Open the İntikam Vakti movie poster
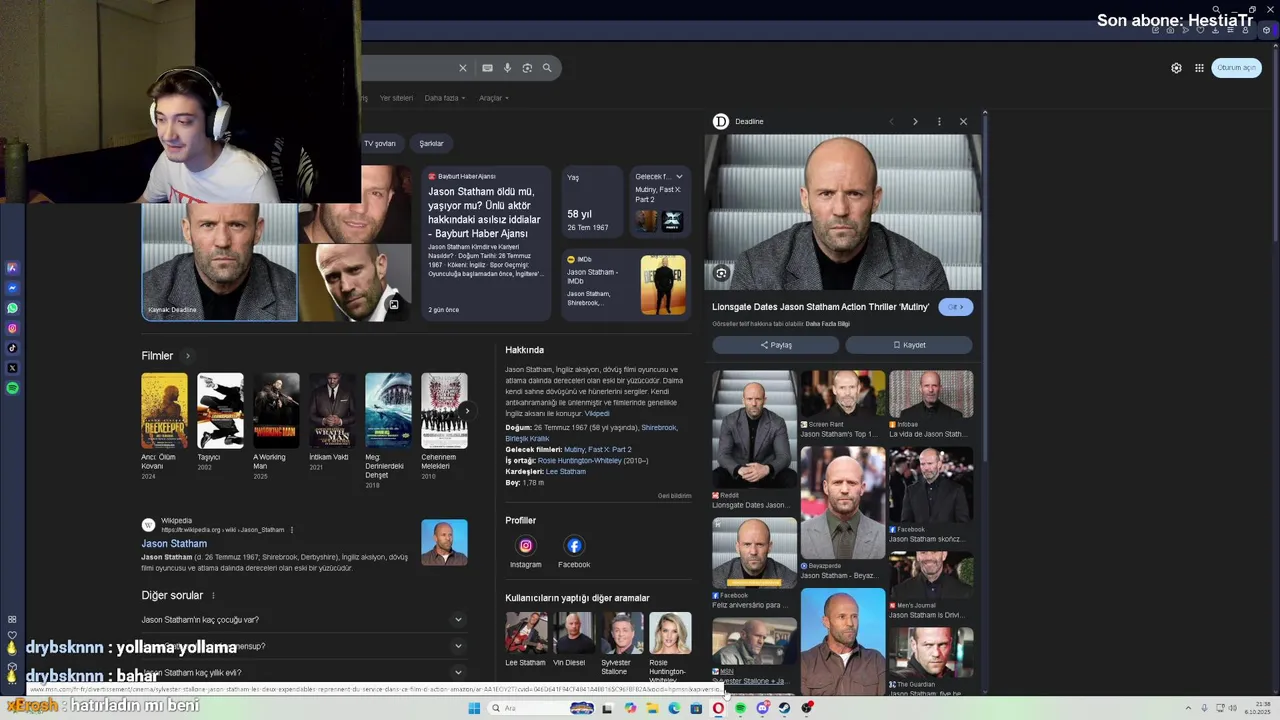Screen dimensions: 1280x720 pos(332,411)
